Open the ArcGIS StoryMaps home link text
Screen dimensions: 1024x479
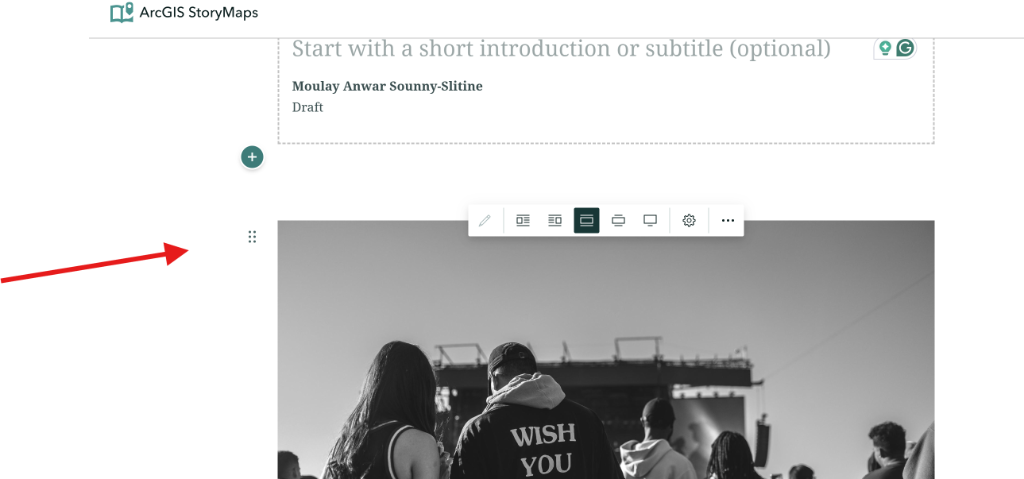coord(199,12)
